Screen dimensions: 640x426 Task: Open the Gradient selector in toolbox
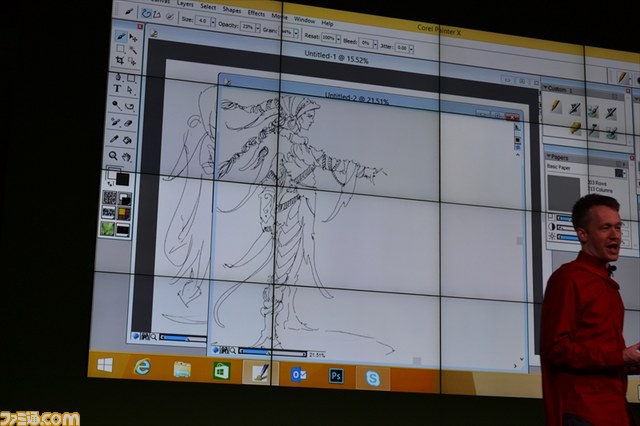click(x=124, y=199)
